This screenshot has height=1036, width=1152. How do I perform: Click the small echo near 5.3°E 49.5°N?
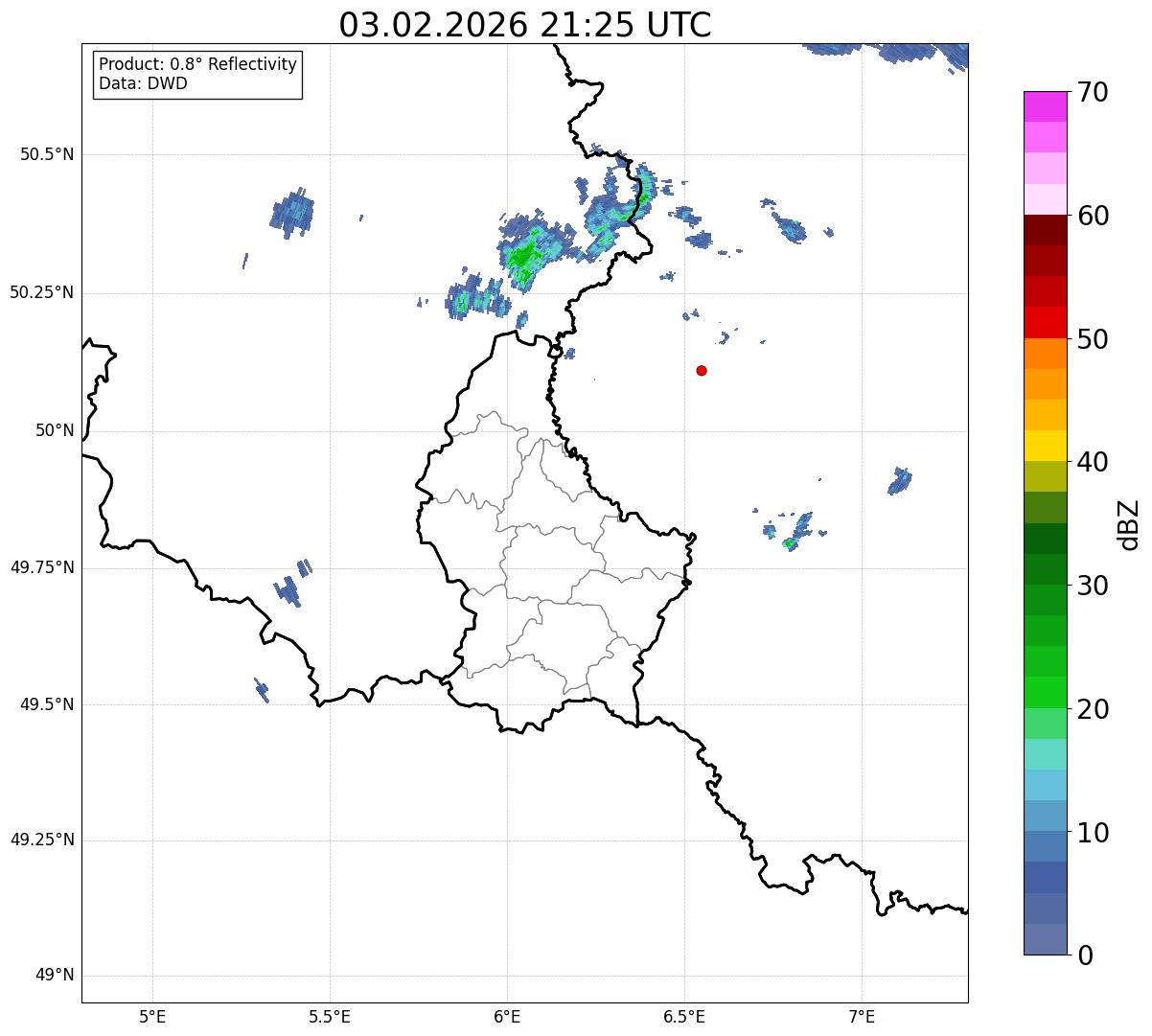(261, 689)
